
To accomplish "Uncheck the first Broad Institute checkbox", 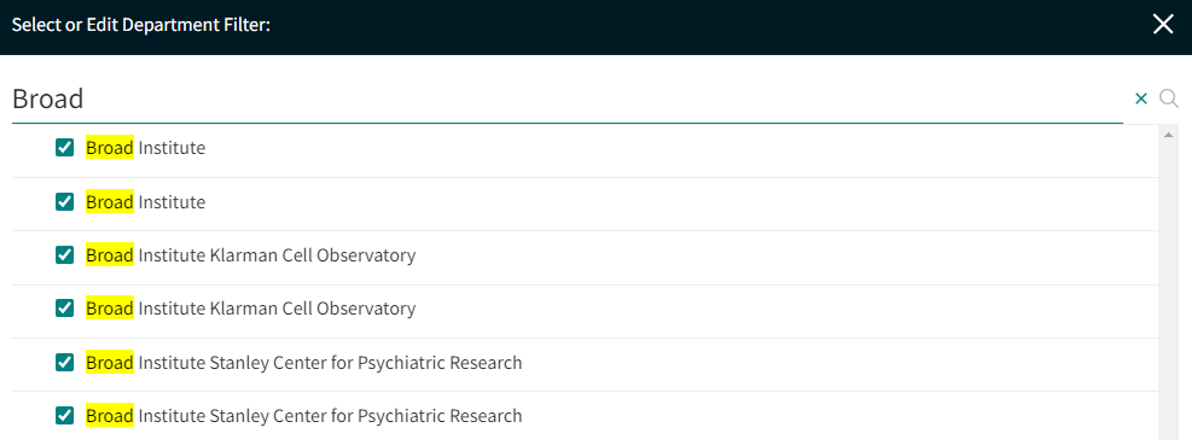I will pyautogui.click(x=65, y=147).
